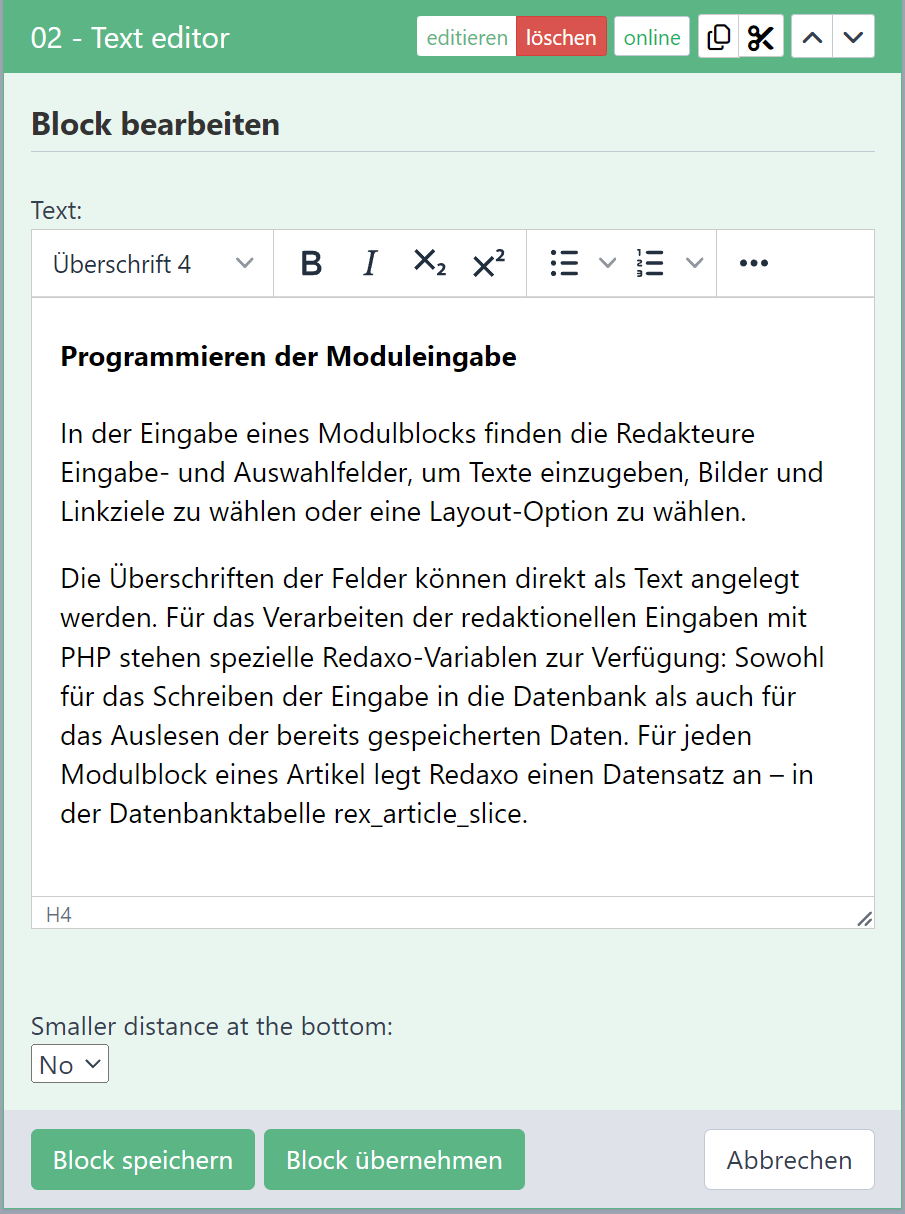
Task: Show more toolbar items via three dots
Action: (753, 264)
